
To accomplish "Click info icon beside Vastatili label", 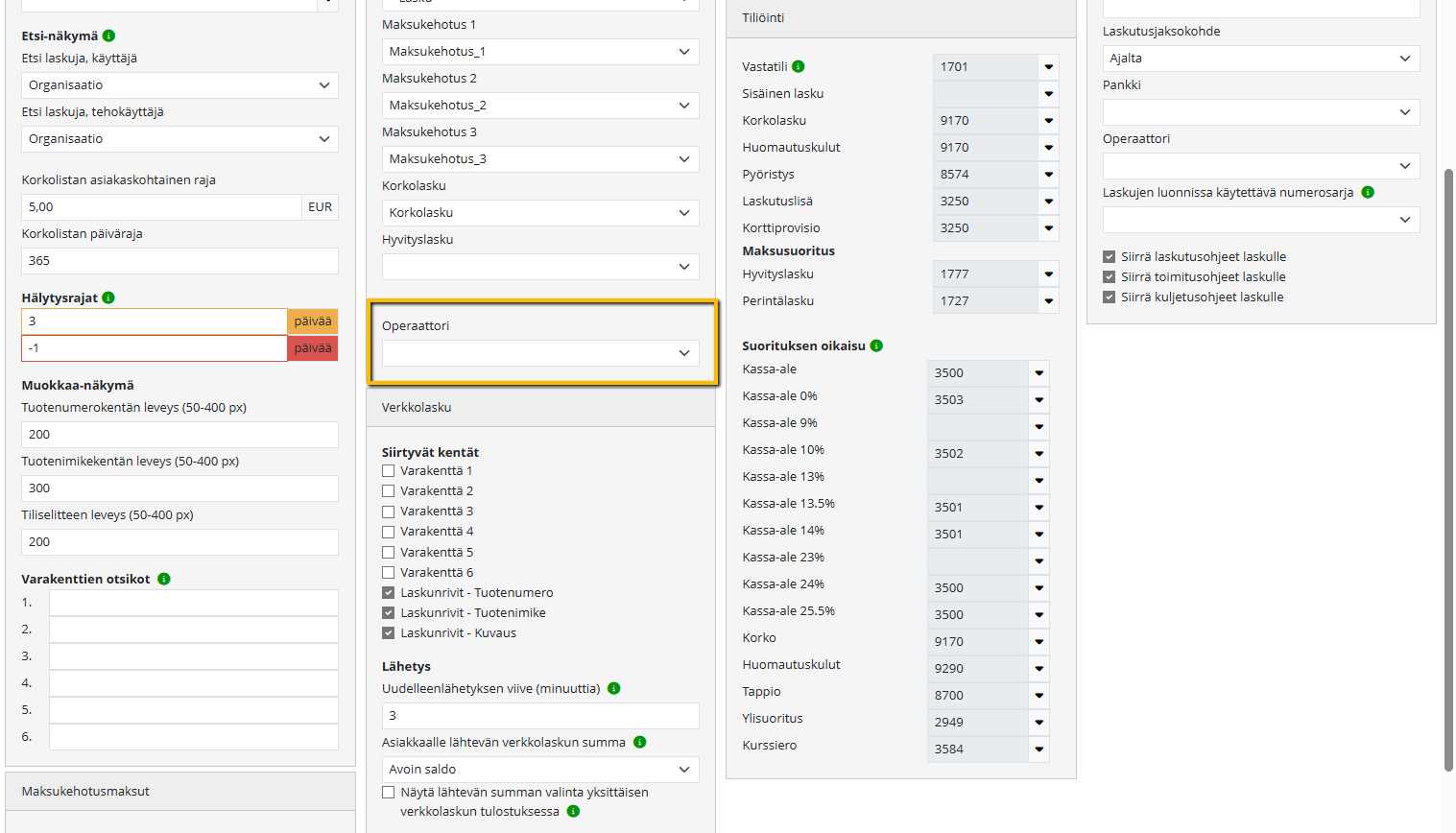I will [799, 66].
